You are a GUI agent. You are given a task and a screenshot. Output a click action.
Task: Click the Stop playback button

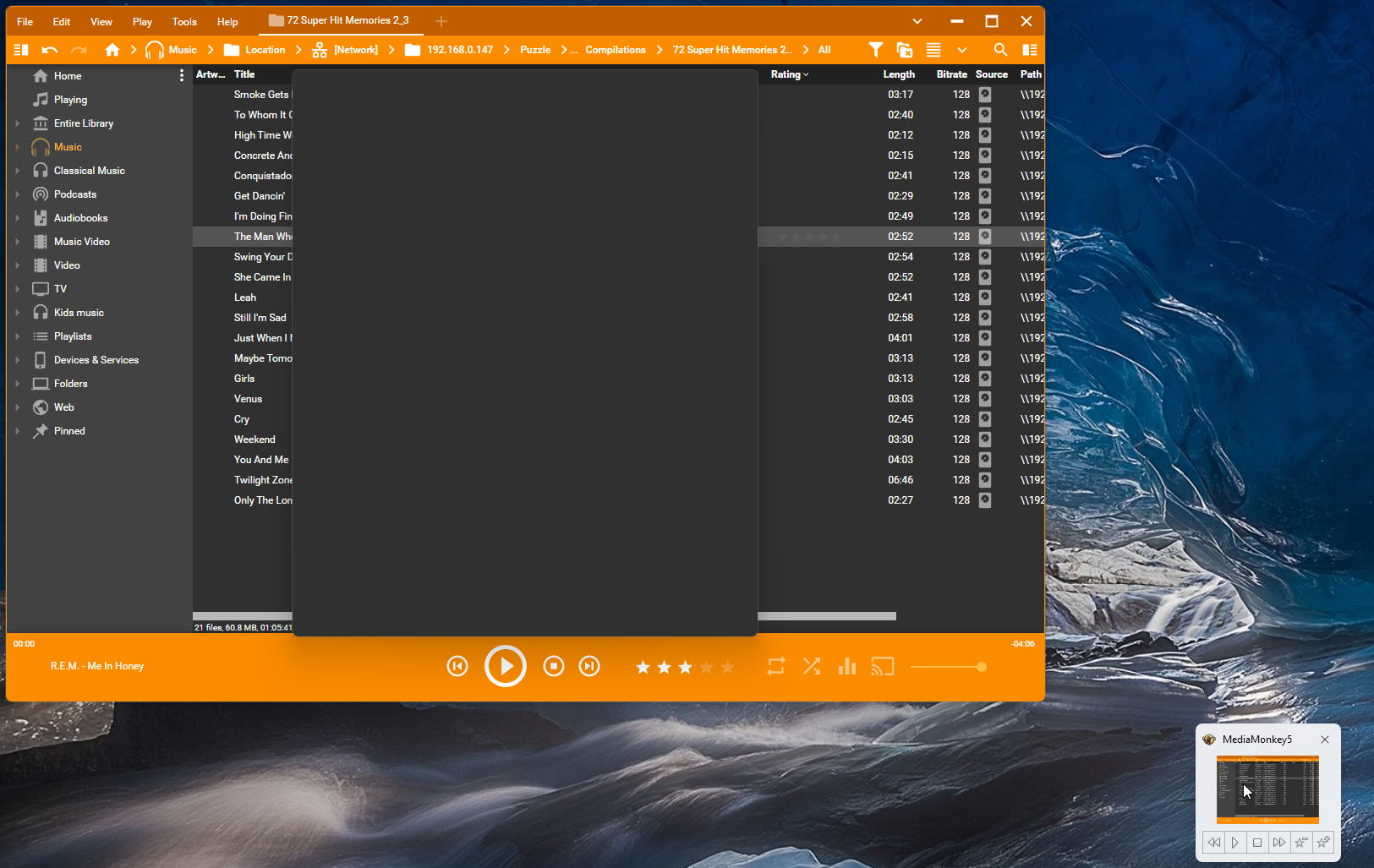[x=553, y=667]
